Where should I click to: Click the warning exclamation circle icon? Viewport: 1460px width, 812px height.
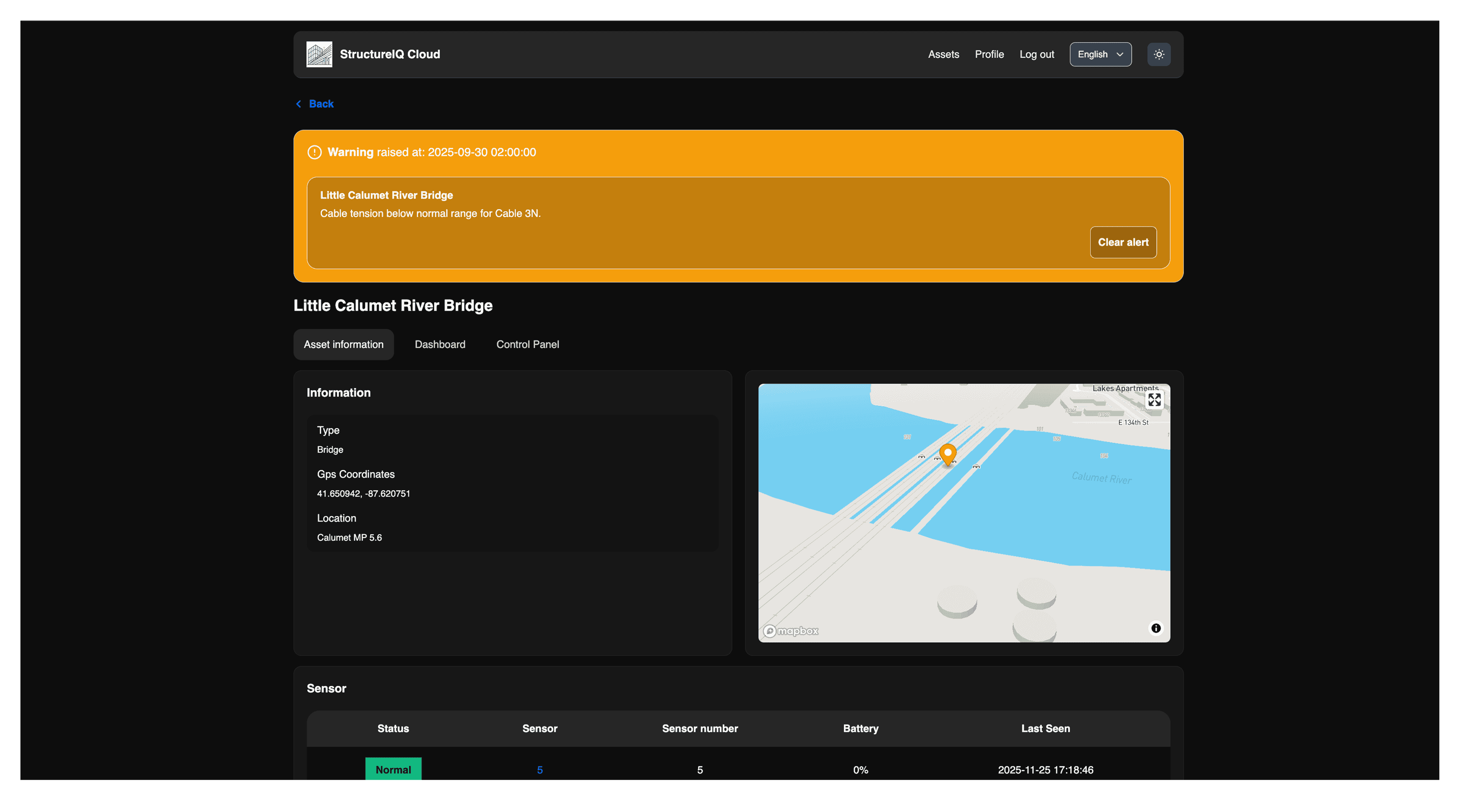[315, 152]
